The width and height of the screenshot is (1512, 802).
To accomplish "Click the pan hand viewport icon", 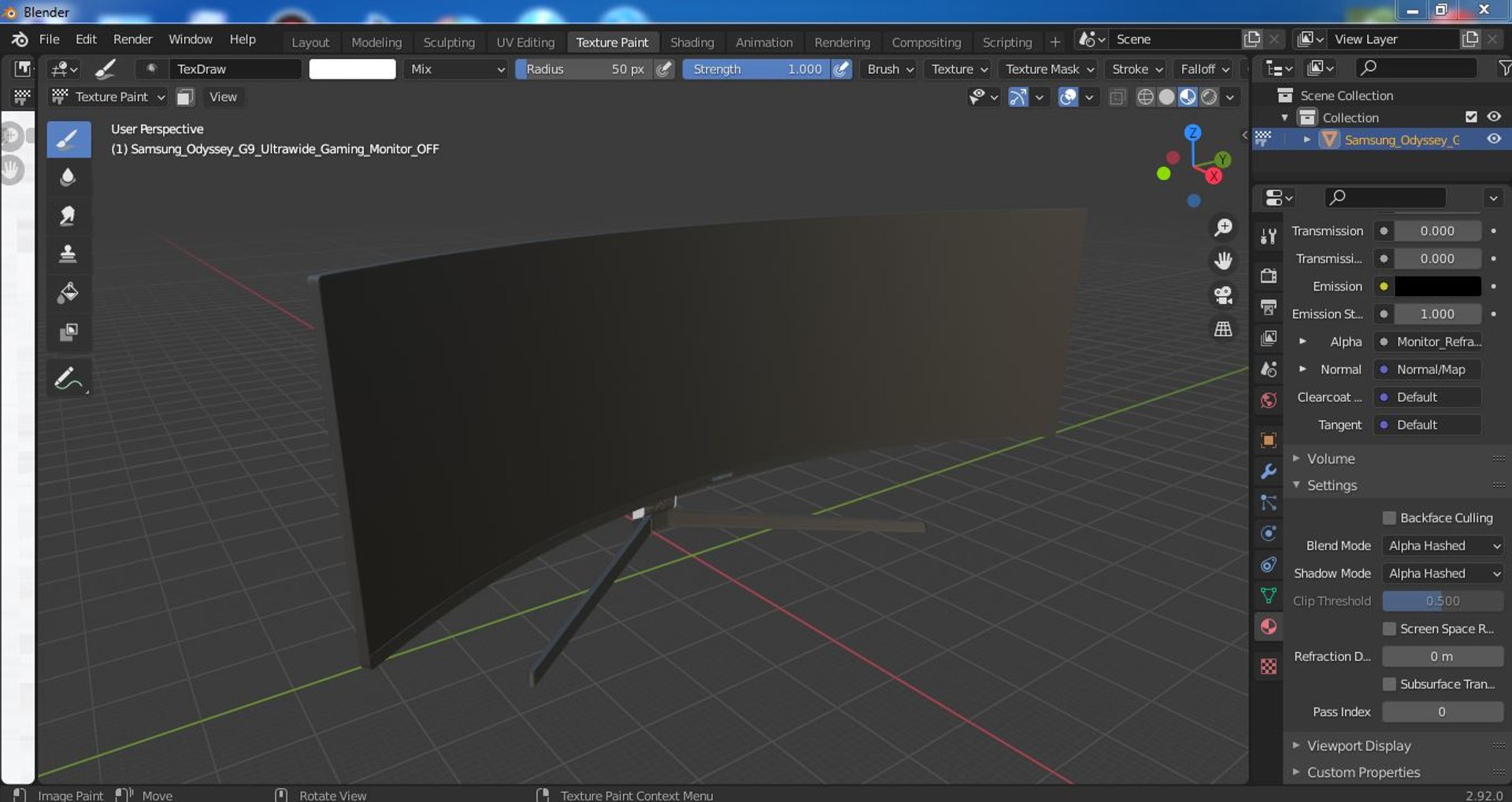I will tap(1223, 261).
